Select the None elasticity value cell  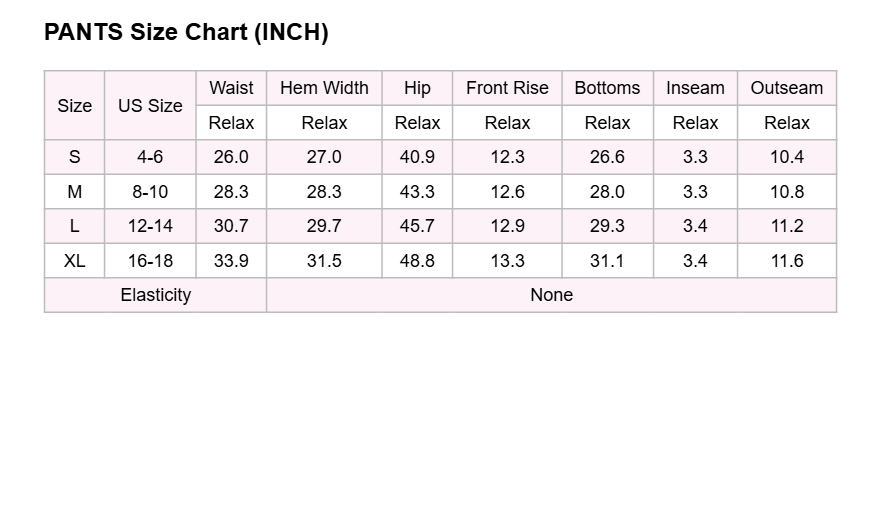pyautogui.click(x=552, y=295)
